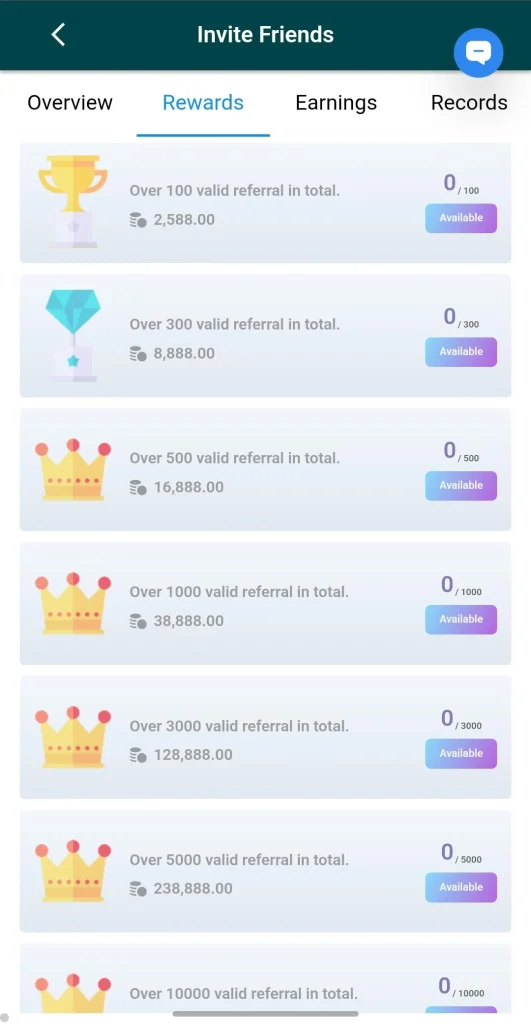Tap Available button for 300 referrals
This screenshot has height=1024, width=531.
461,352
